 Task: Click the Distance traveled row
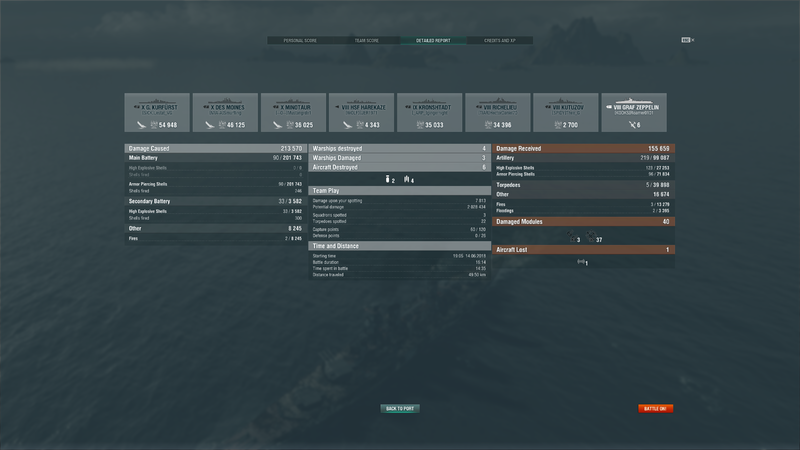point(399,274)
